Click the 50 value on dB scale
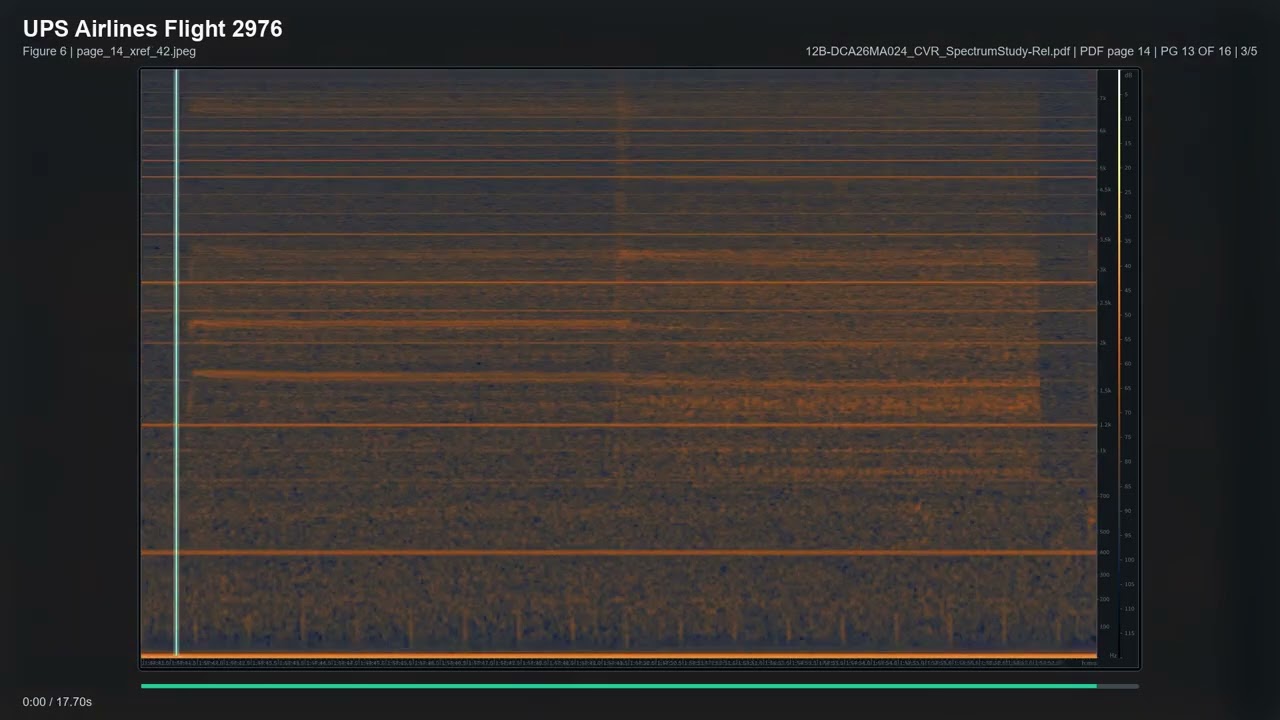Screen dimensions: 1280x720 1128,315
